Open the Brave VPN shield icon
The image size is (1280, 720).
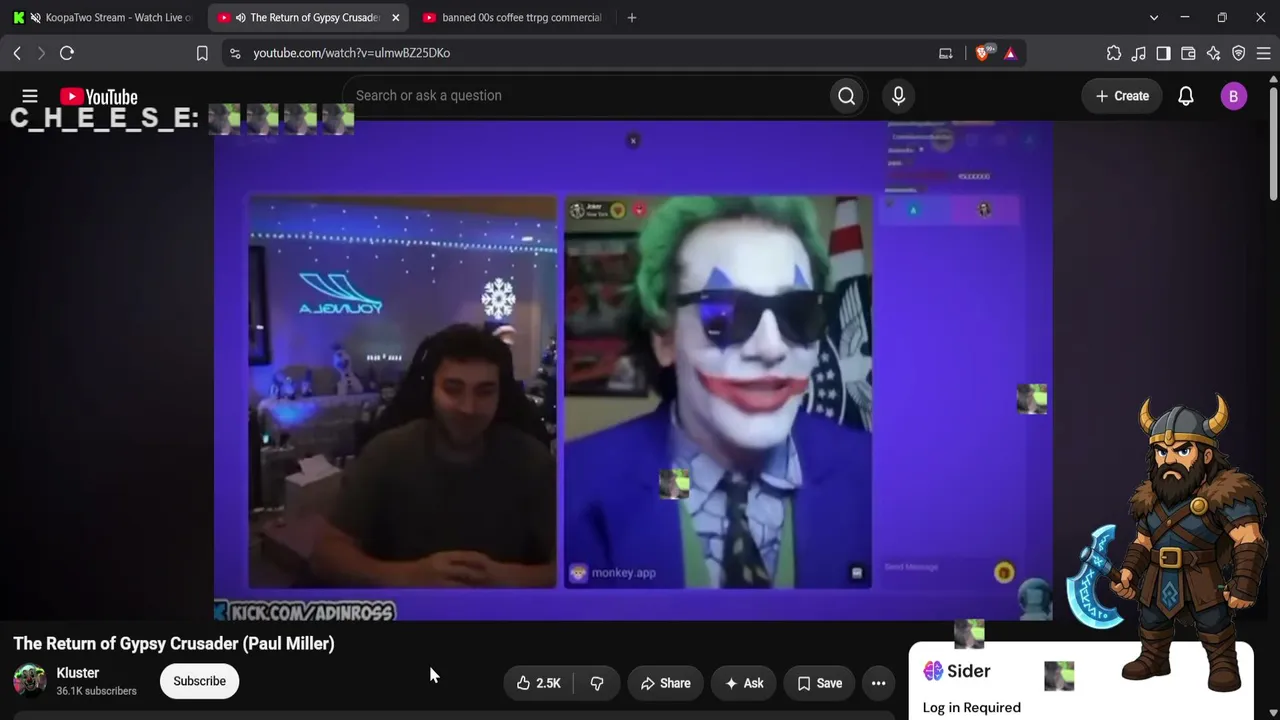click(1238, 53)
